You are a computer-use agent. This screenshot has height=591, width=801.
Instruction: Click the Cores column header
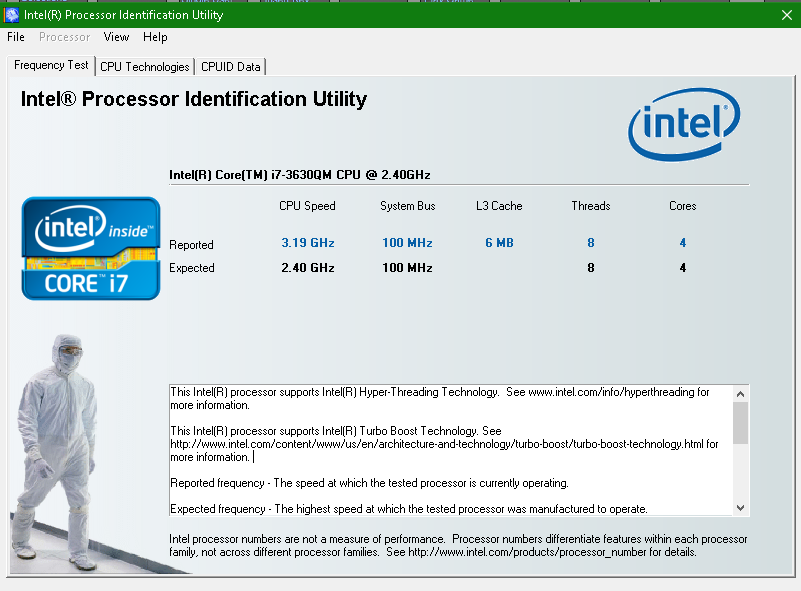[x=682, y=206]
